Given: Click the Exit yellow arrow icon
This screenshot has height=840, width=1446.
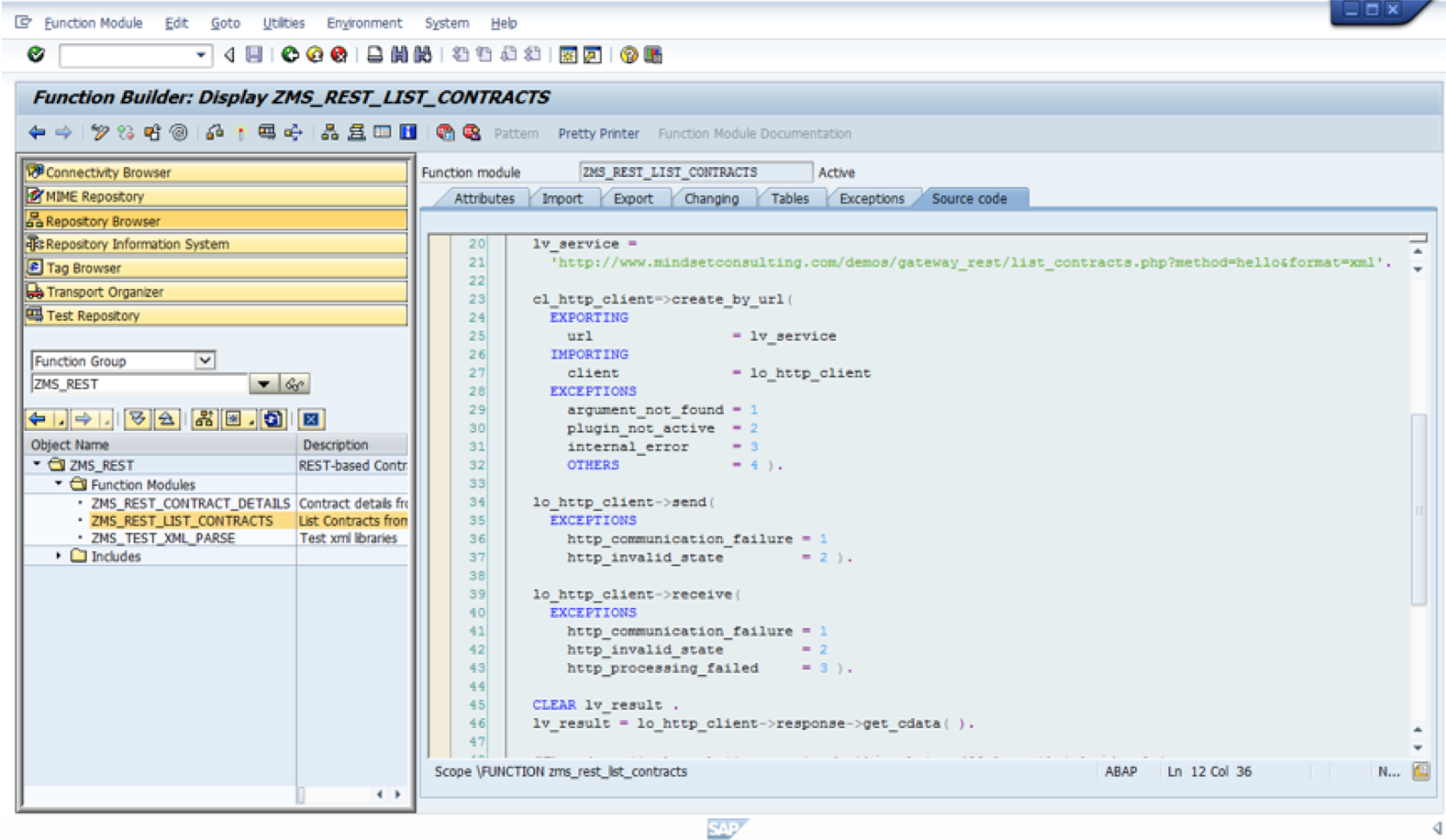Looking at the screenshot, I should click(x=315, y=54).
